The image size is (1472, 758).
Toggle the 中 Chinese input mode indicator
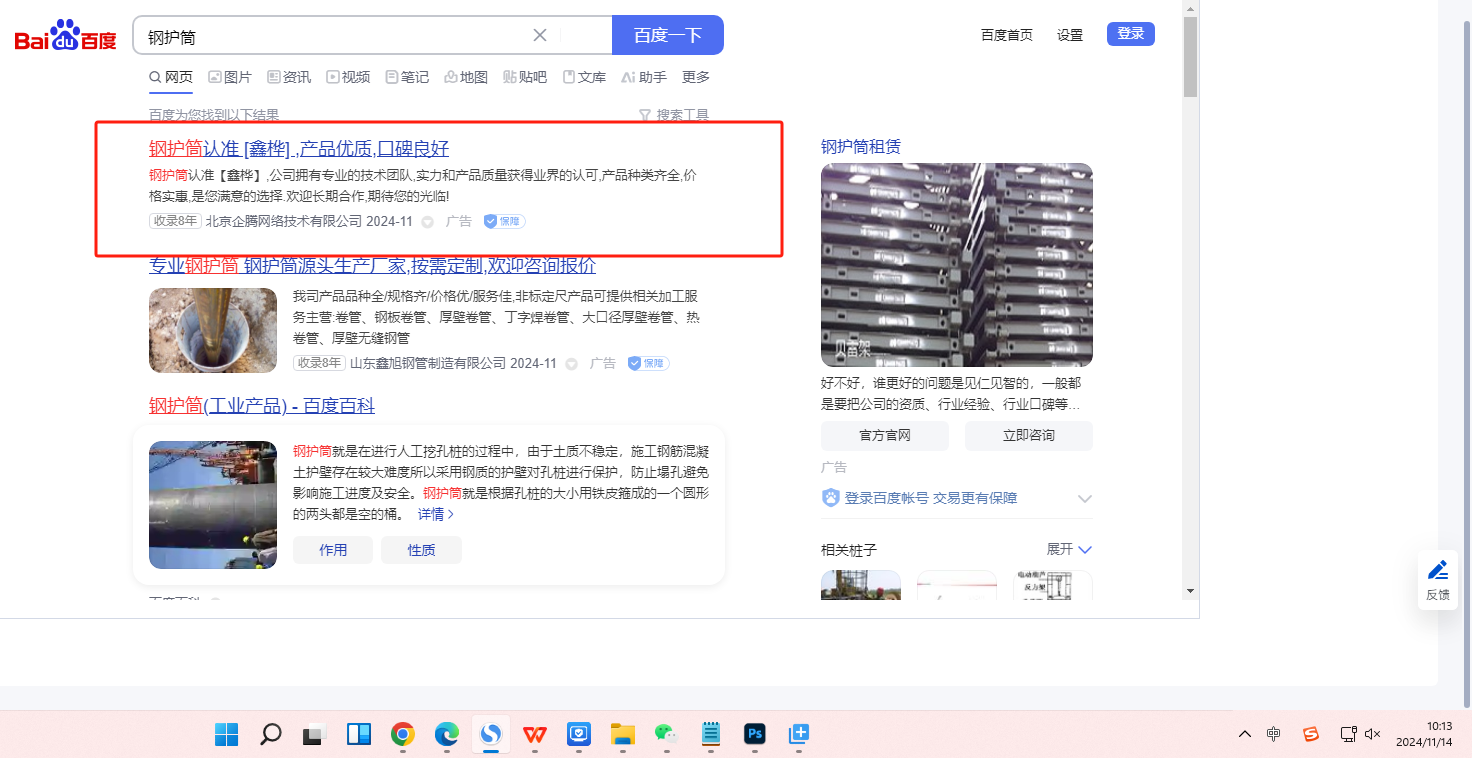click(1273, 734)
